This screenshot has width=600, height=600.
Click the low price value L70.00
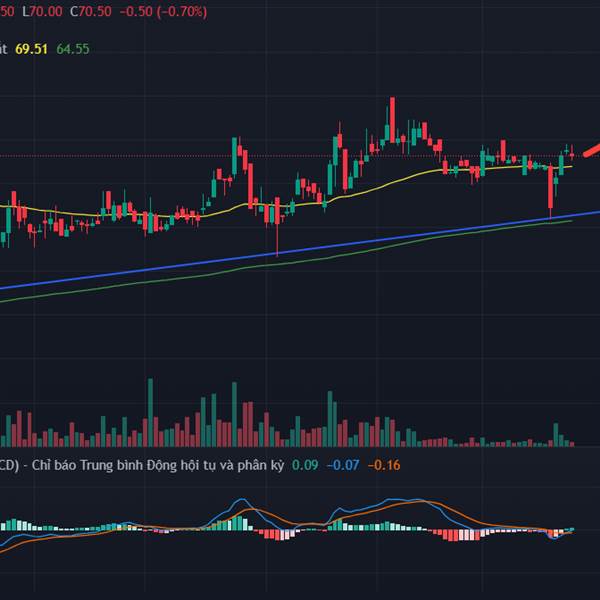(42, 11)
